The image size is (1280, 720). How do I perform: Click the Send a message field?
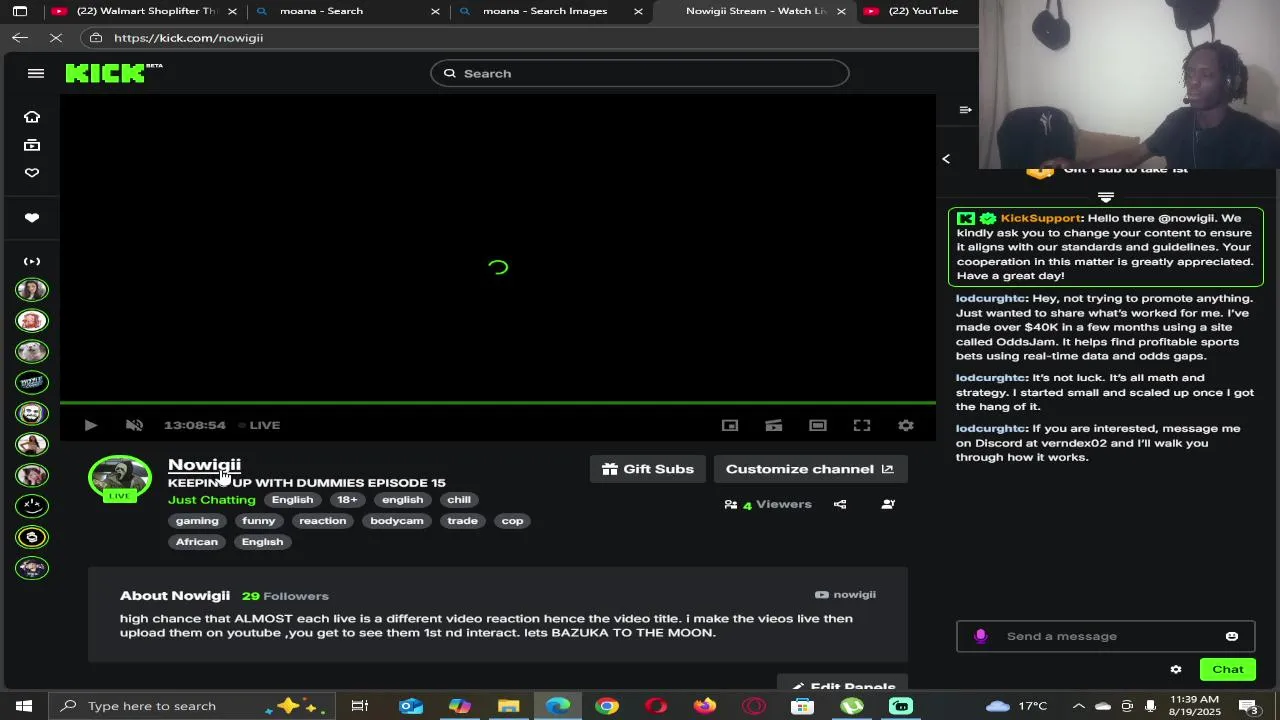[1105, 636]
